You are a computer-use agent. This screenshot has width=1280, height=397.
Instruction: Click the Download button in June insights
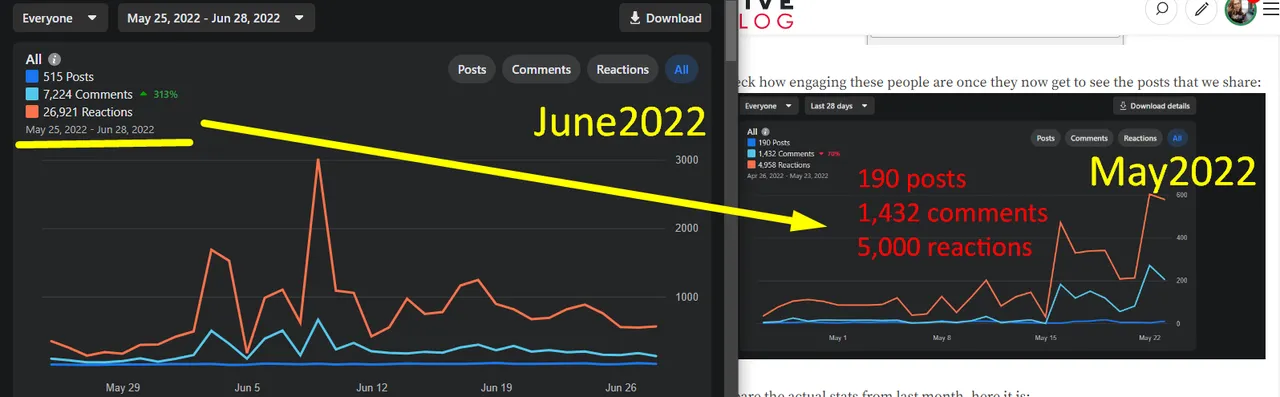(665, 18)
